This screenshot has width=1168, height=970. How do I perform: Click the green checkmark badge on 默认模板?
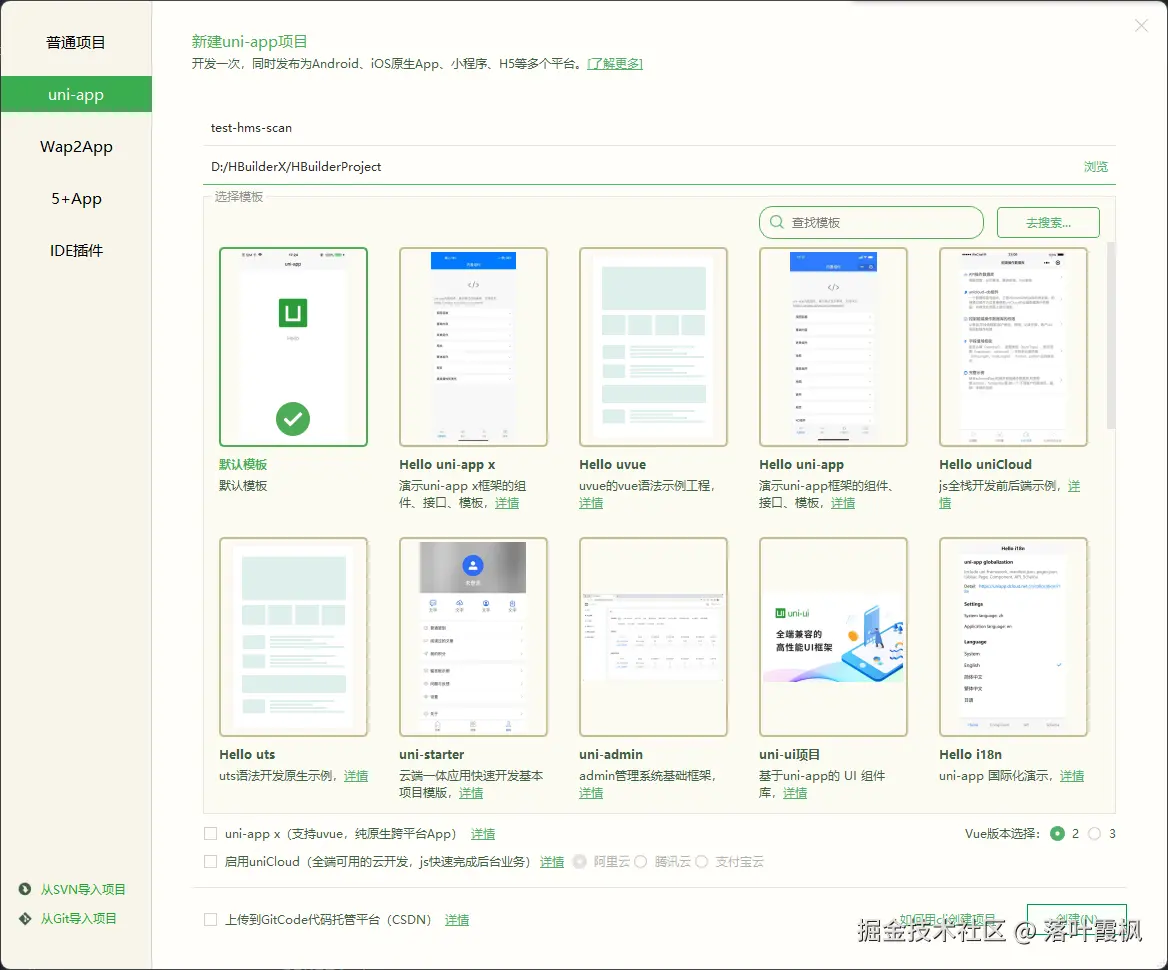tap(293, 419)
